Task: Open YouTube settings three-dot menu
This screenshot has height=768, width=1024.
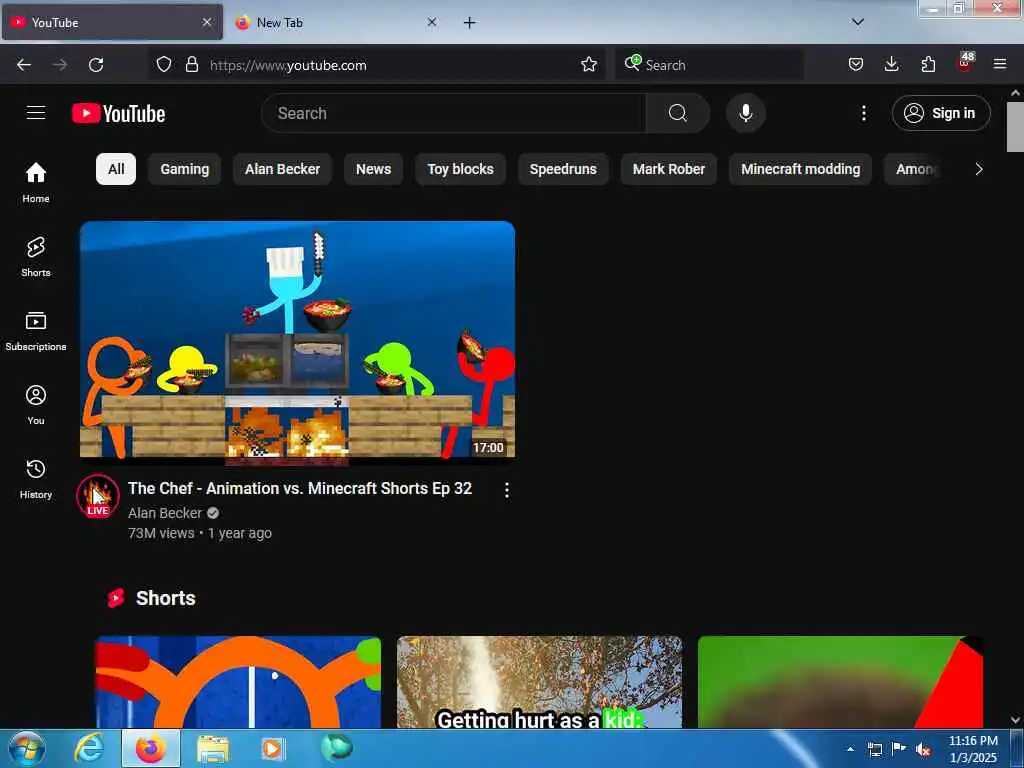Action: (863, 113)
